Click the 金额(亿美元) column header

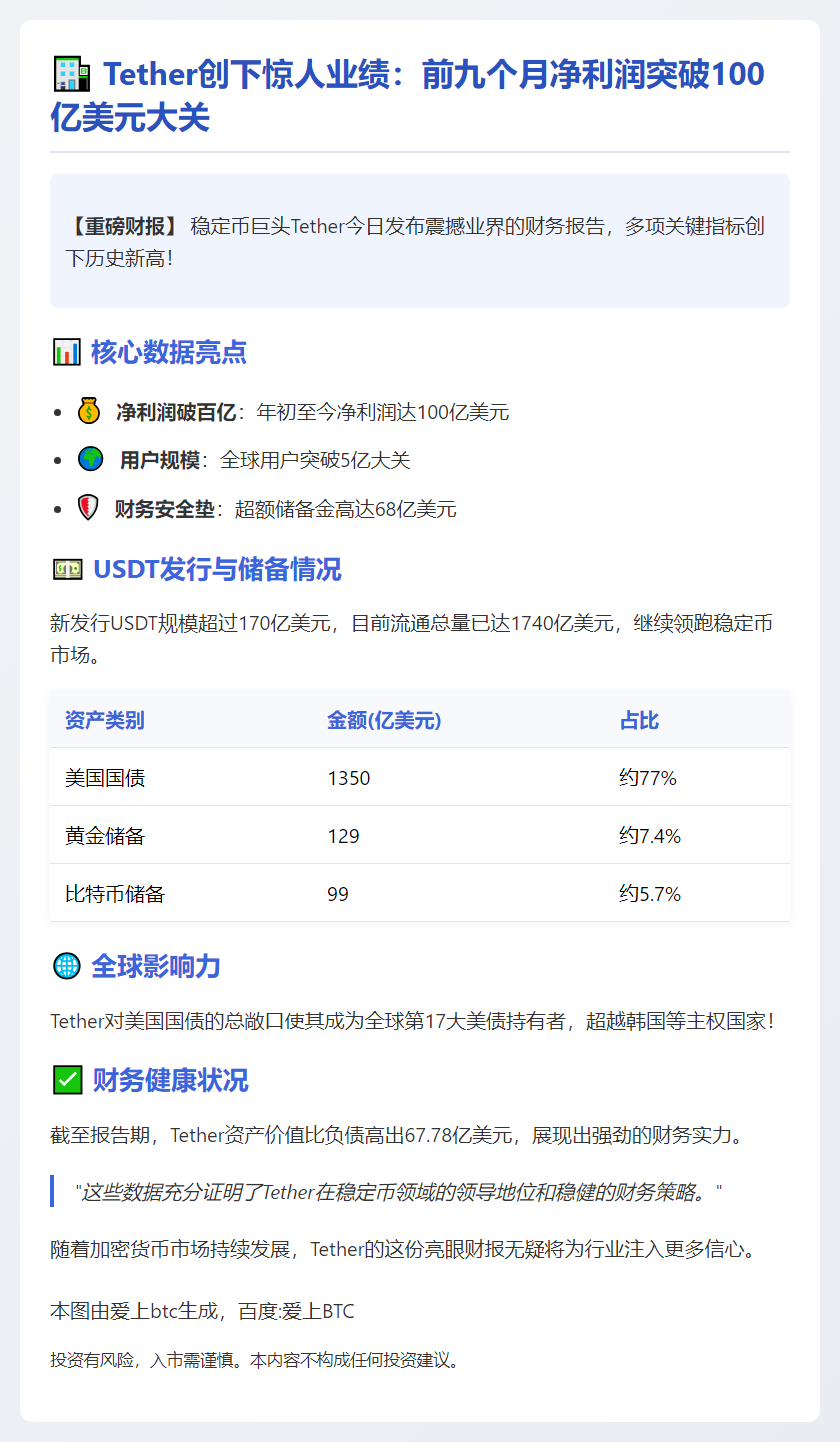pos(383,720)
